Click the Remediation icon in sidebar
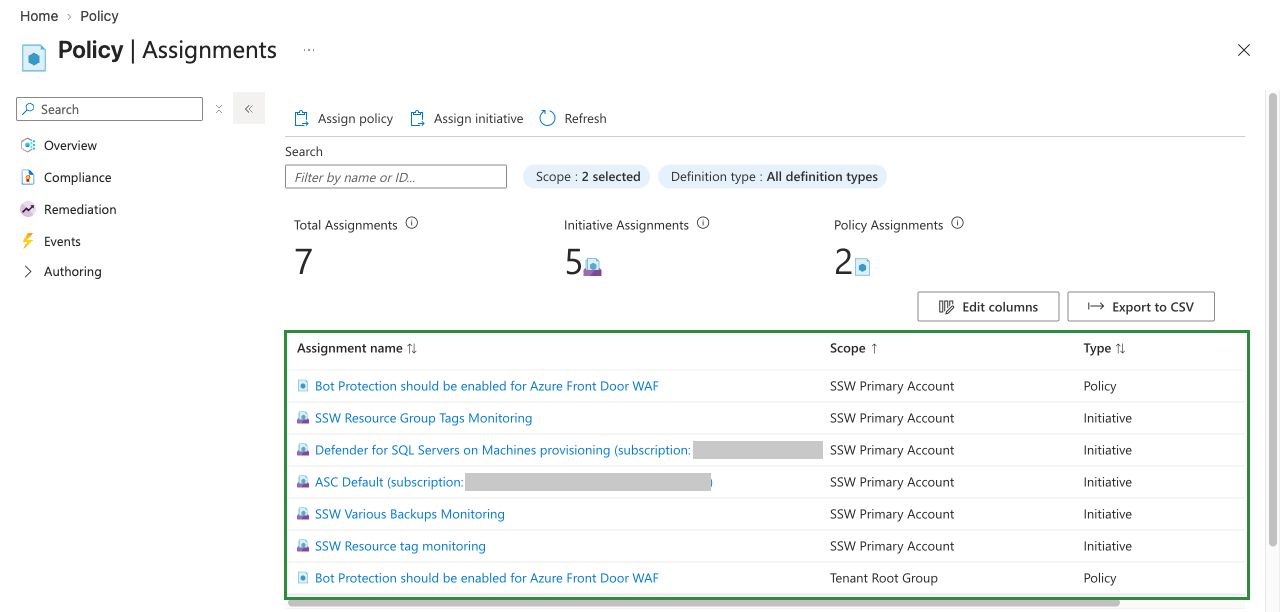 coord(28,209)
